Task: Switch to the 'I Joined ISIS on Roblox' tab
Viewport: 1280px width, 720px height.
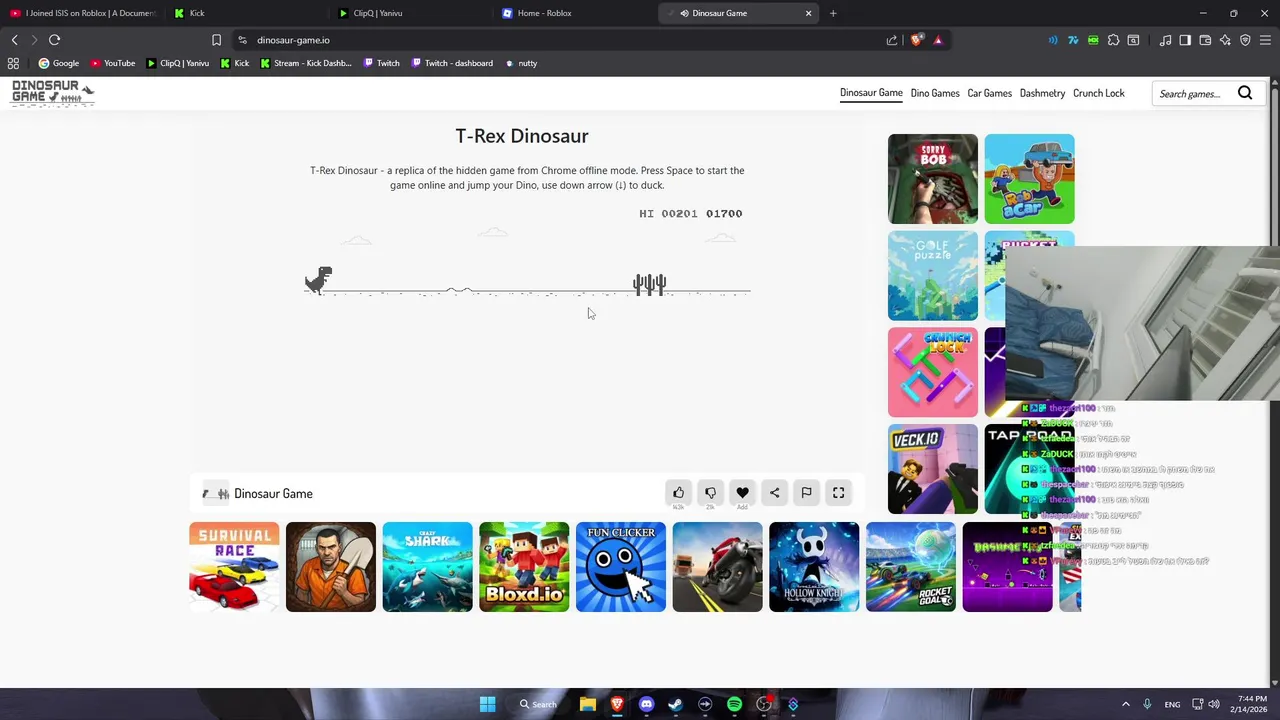Action: click(83, 13)
